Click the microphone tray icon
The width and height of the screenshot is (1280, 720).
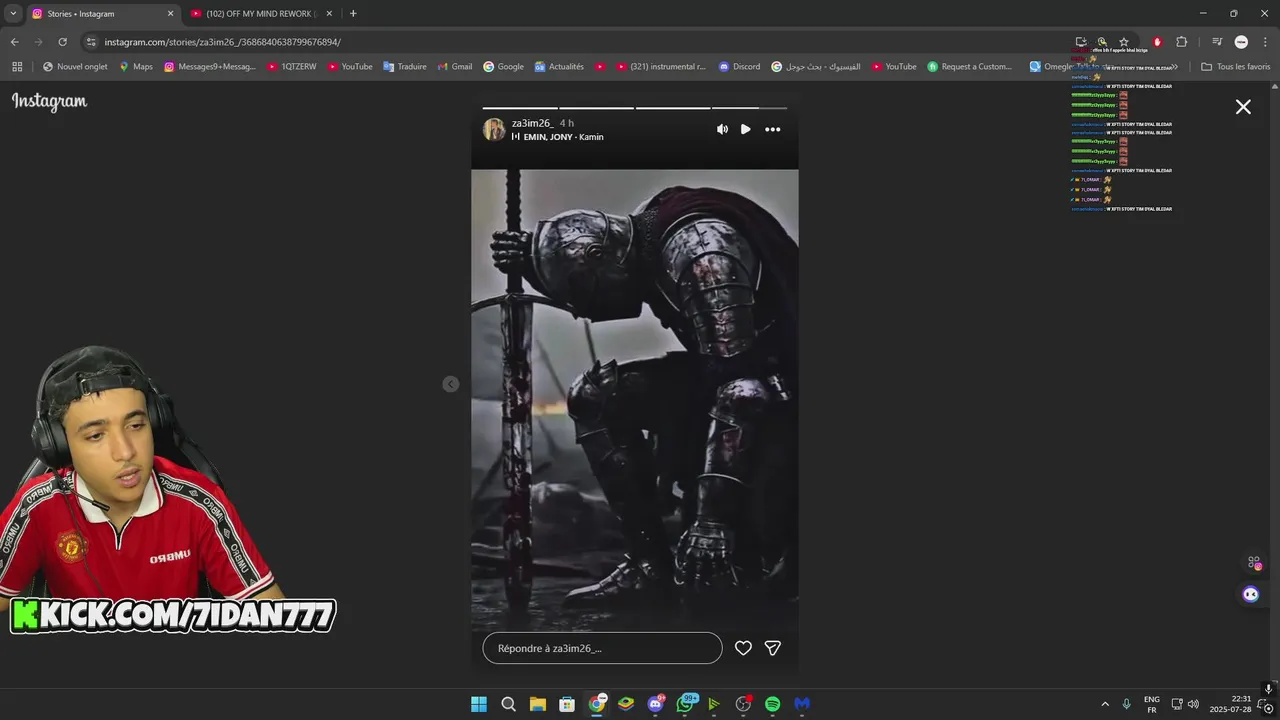(x=1126, y=704)
